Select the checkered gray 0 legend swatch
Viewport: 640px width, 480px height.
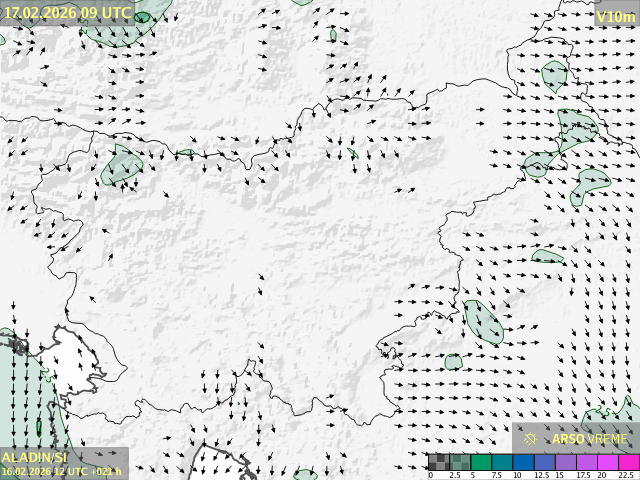(x=438, y=462)
